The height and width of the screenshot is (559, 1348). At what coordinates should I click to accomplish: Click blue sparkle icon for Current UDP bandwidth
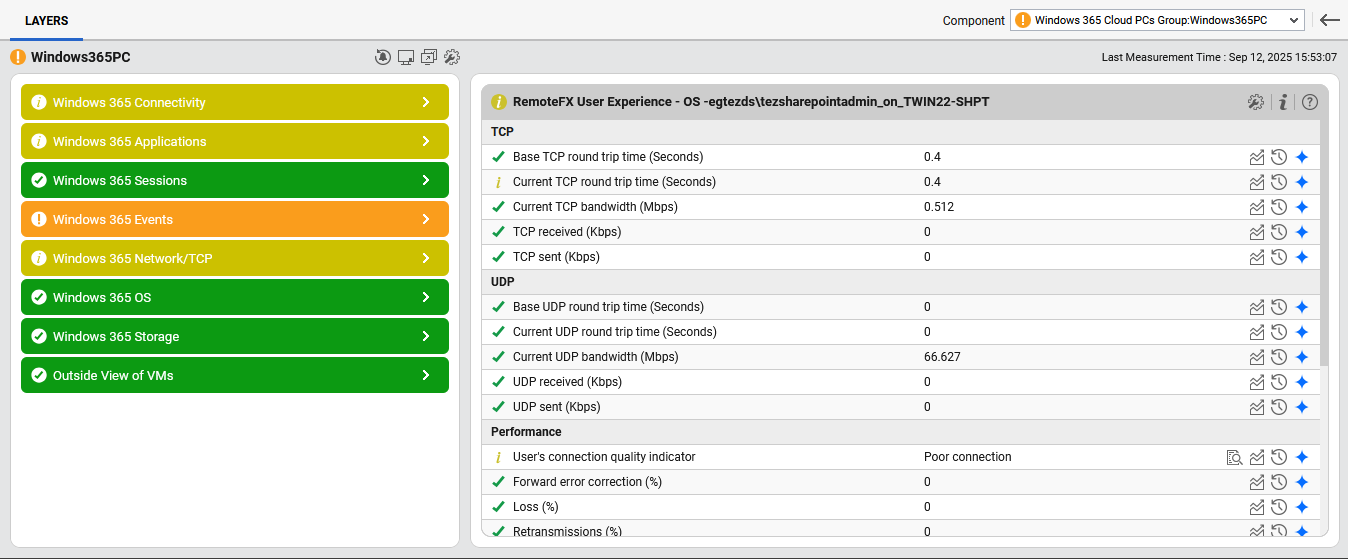1301,357
